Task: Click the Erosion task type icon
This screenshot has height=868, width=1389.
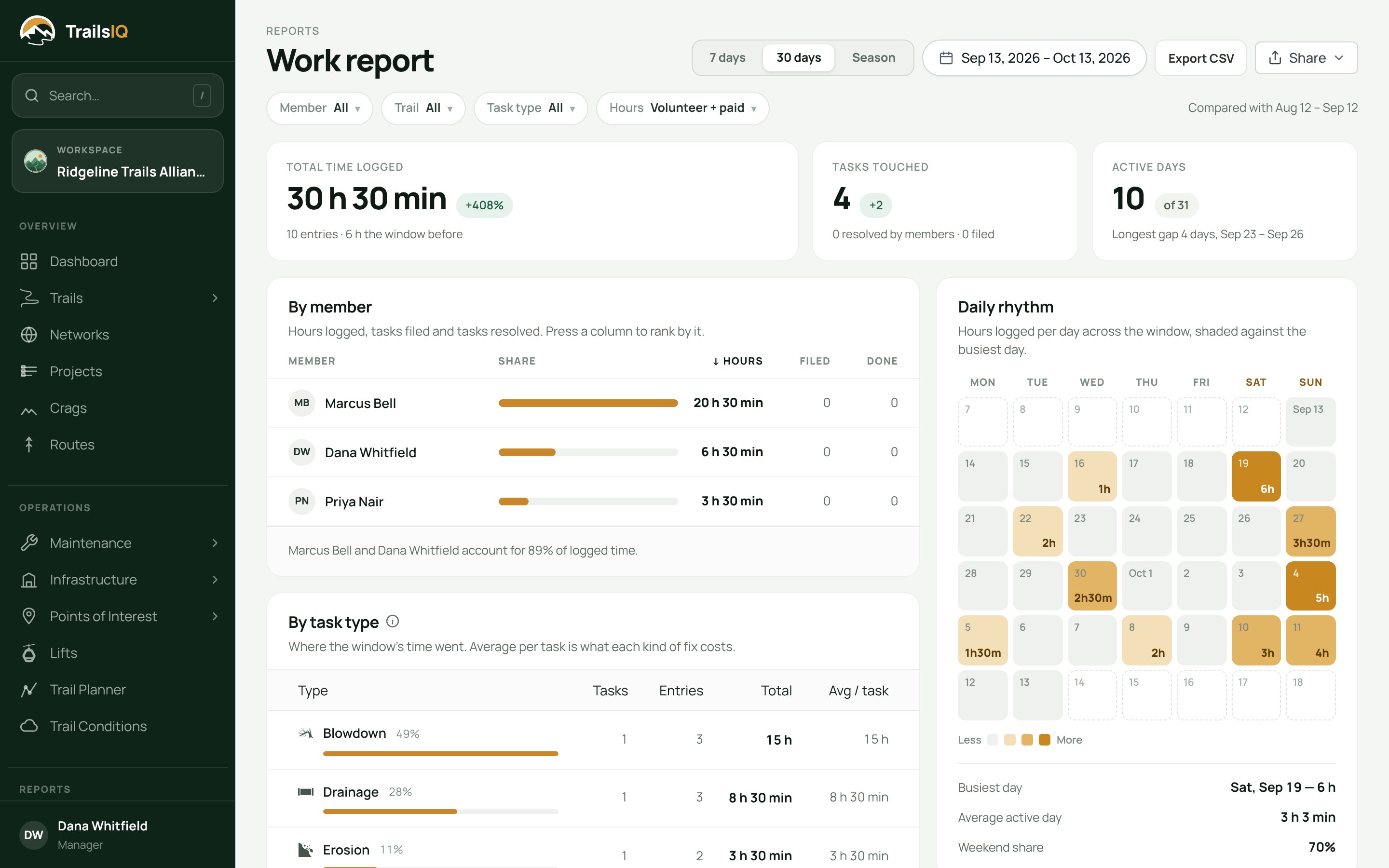Action: tap(305, 850)
